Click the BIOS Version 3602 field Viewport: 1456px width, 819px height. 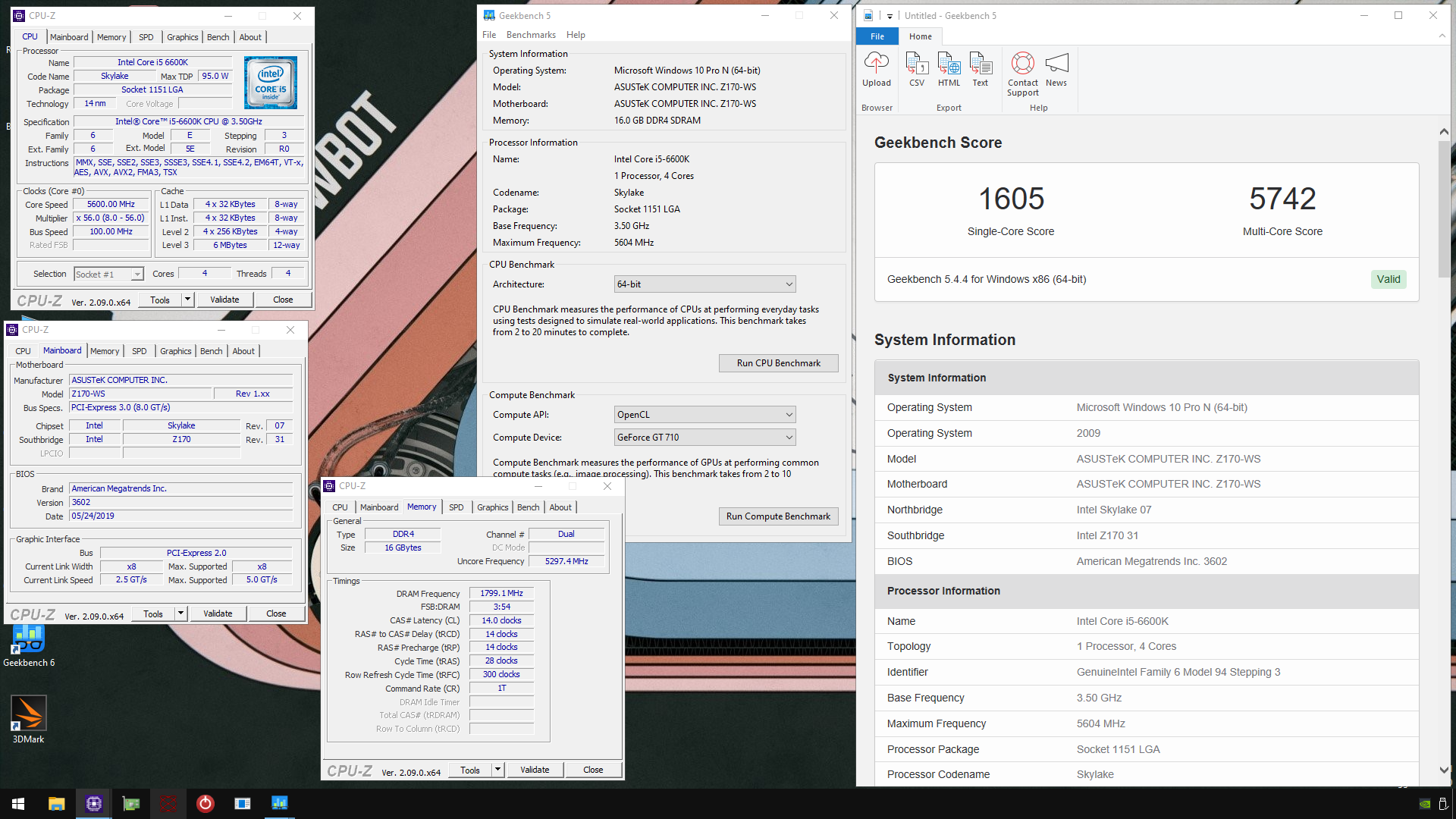(180, 503)
